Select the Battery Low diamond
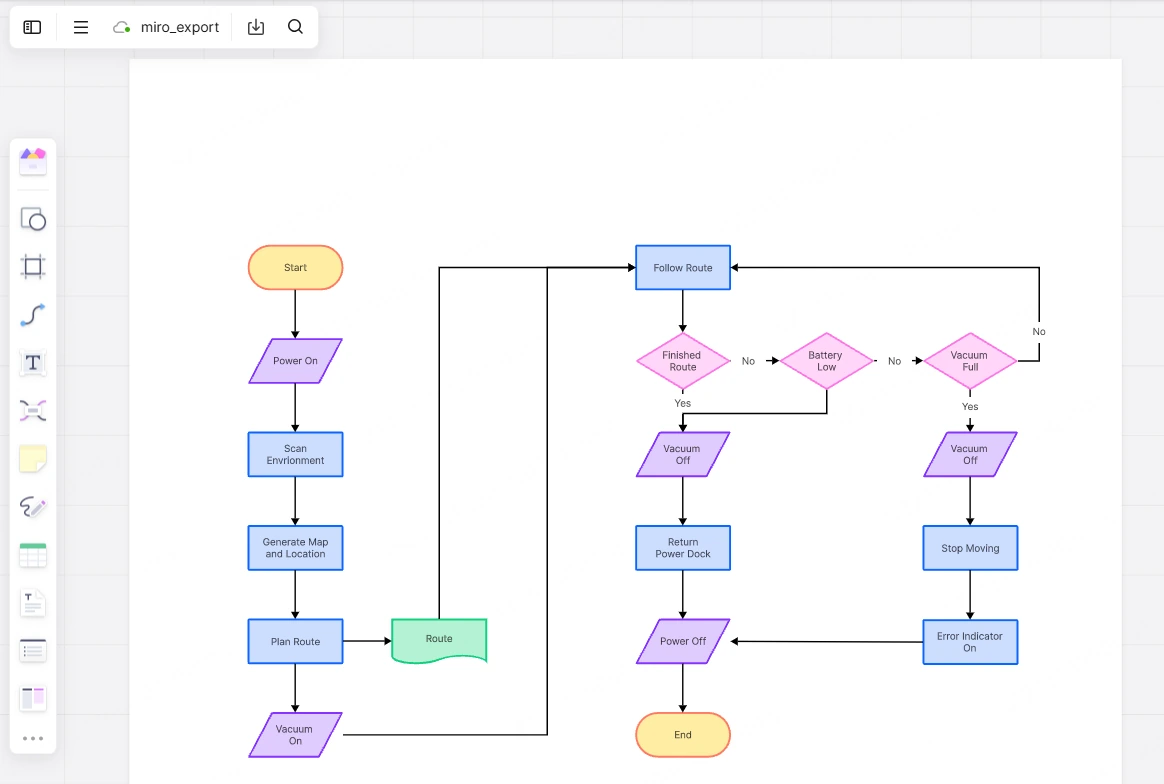The image size is (1164, 784). (x=826, y=361)
